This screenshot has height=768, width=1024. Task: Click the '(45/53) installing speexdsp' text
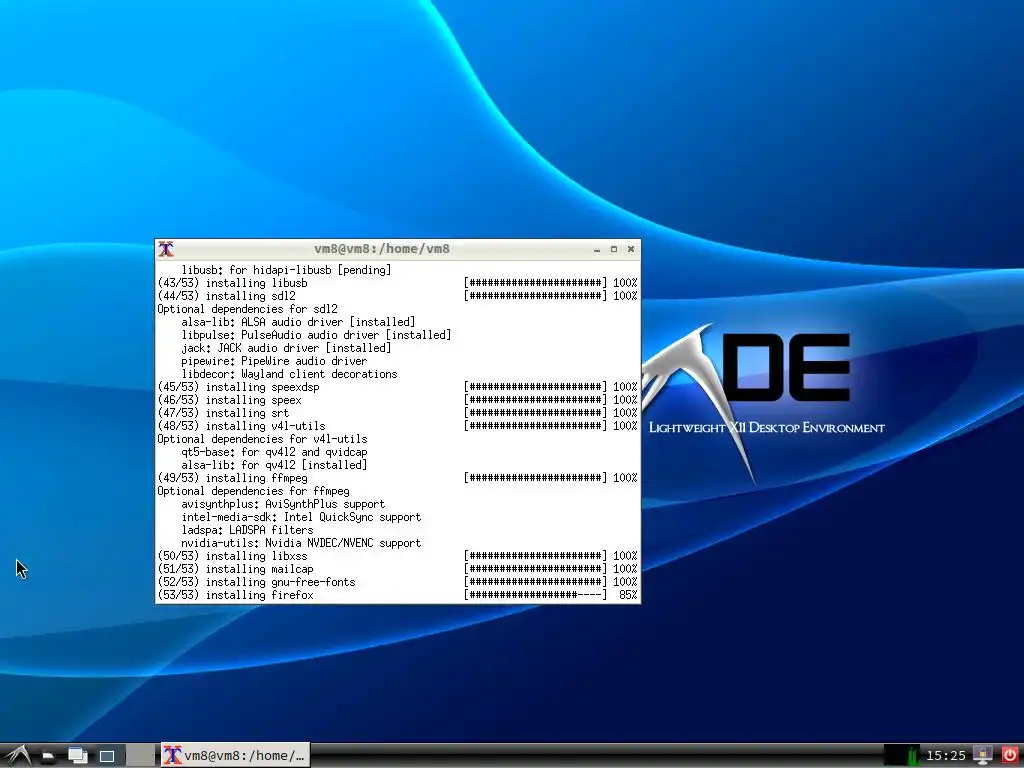coord(238,387)
